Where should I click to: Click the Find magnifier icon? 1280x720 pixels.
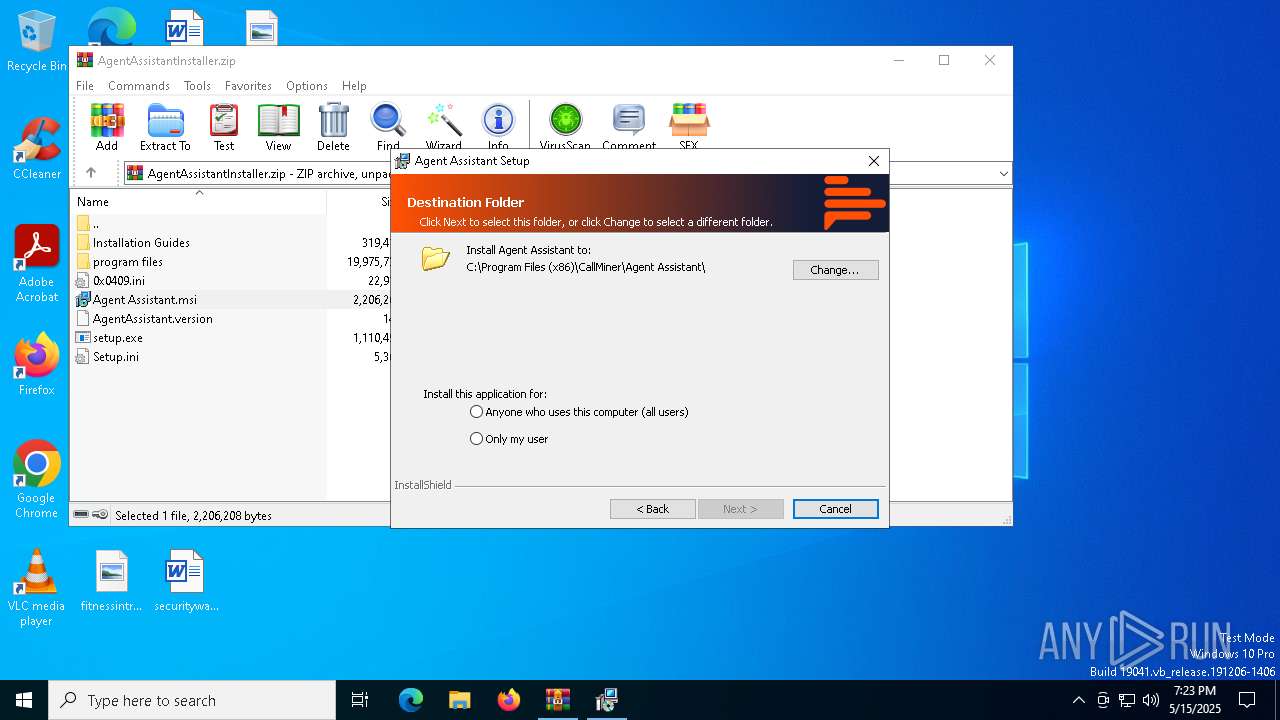coord(388,126)
